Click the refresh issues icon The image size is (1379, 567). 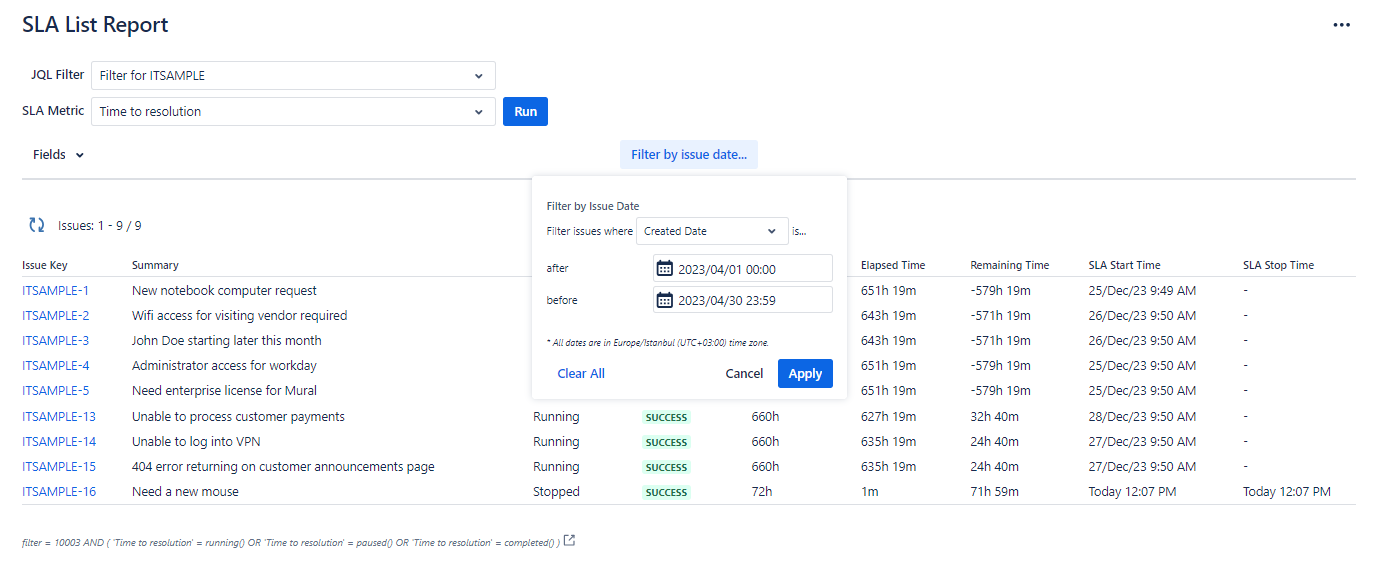pyautogui.click(x=37, y=226)
